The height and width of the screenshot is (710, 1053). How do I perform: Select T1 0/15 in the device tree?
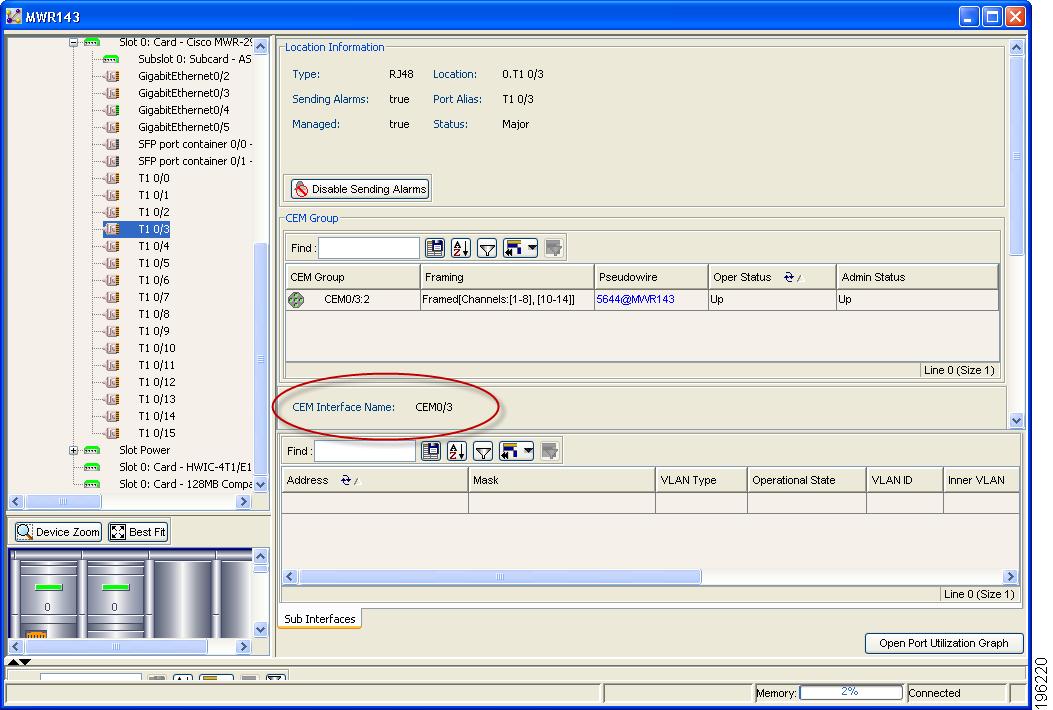[x=156, y=433]
